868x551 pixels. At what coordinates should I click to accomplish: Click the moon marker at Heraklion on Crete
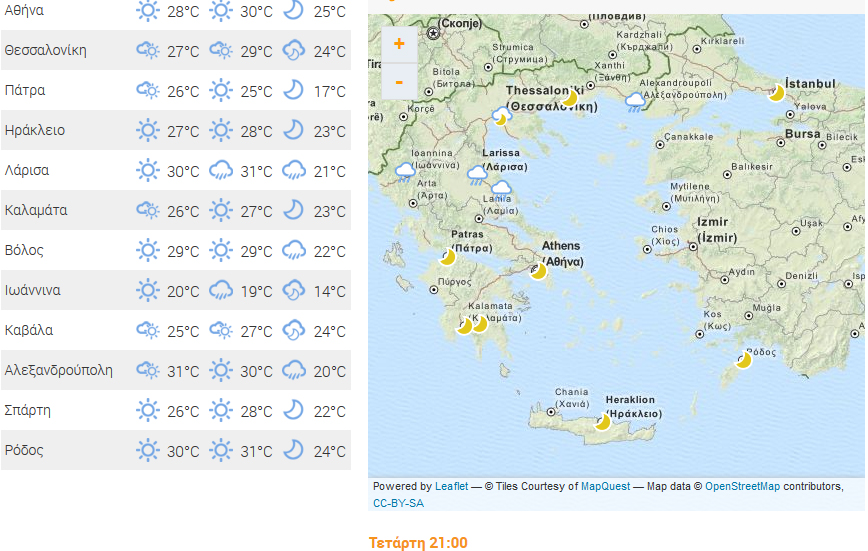pos(602,422)
